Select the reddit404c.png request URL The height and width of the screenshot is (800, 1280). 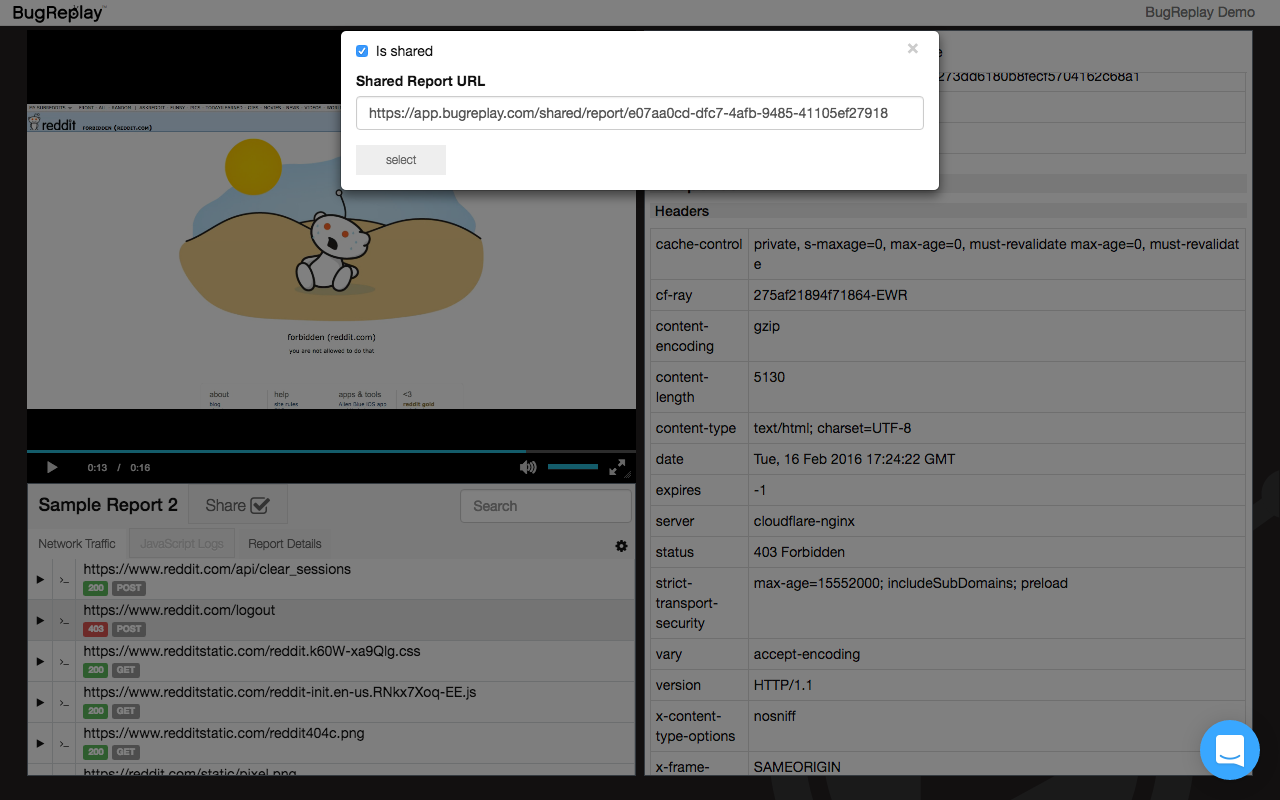pos(224,733)
